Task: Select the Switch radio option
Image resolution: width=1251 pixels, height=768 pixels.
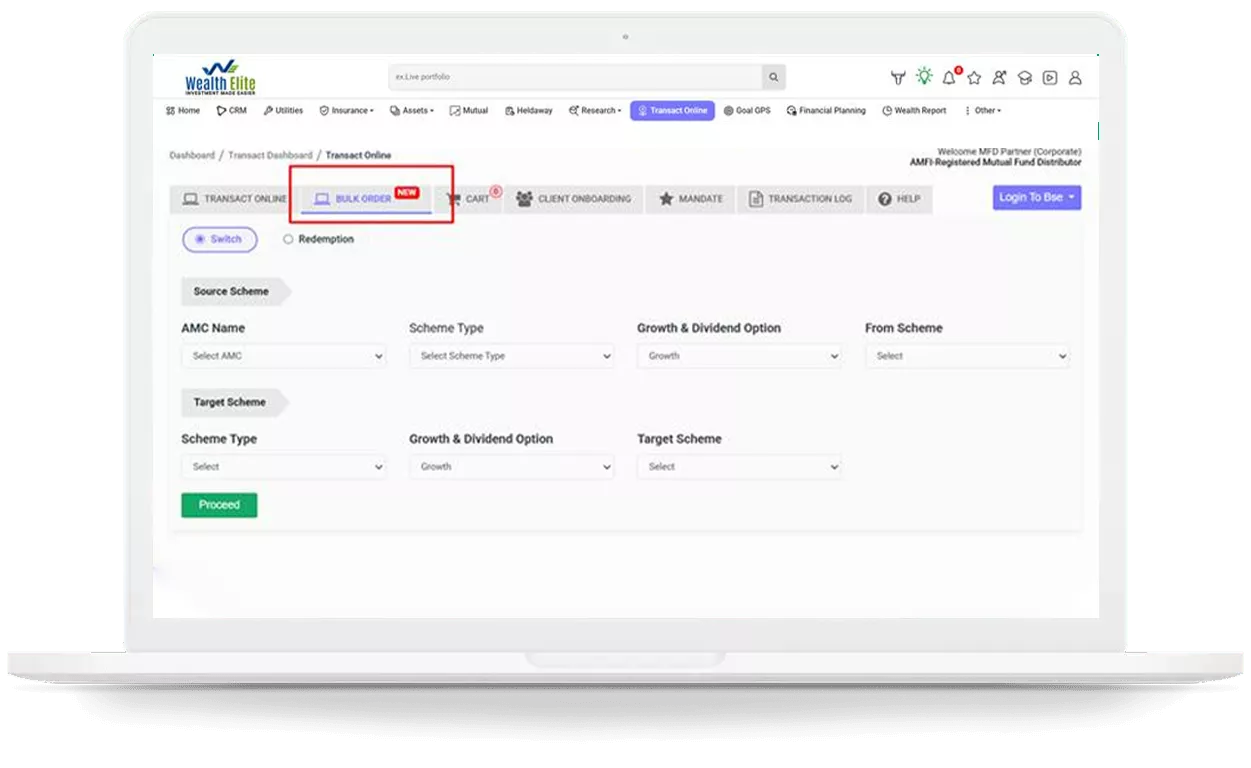Action: (x=219, y=240)
